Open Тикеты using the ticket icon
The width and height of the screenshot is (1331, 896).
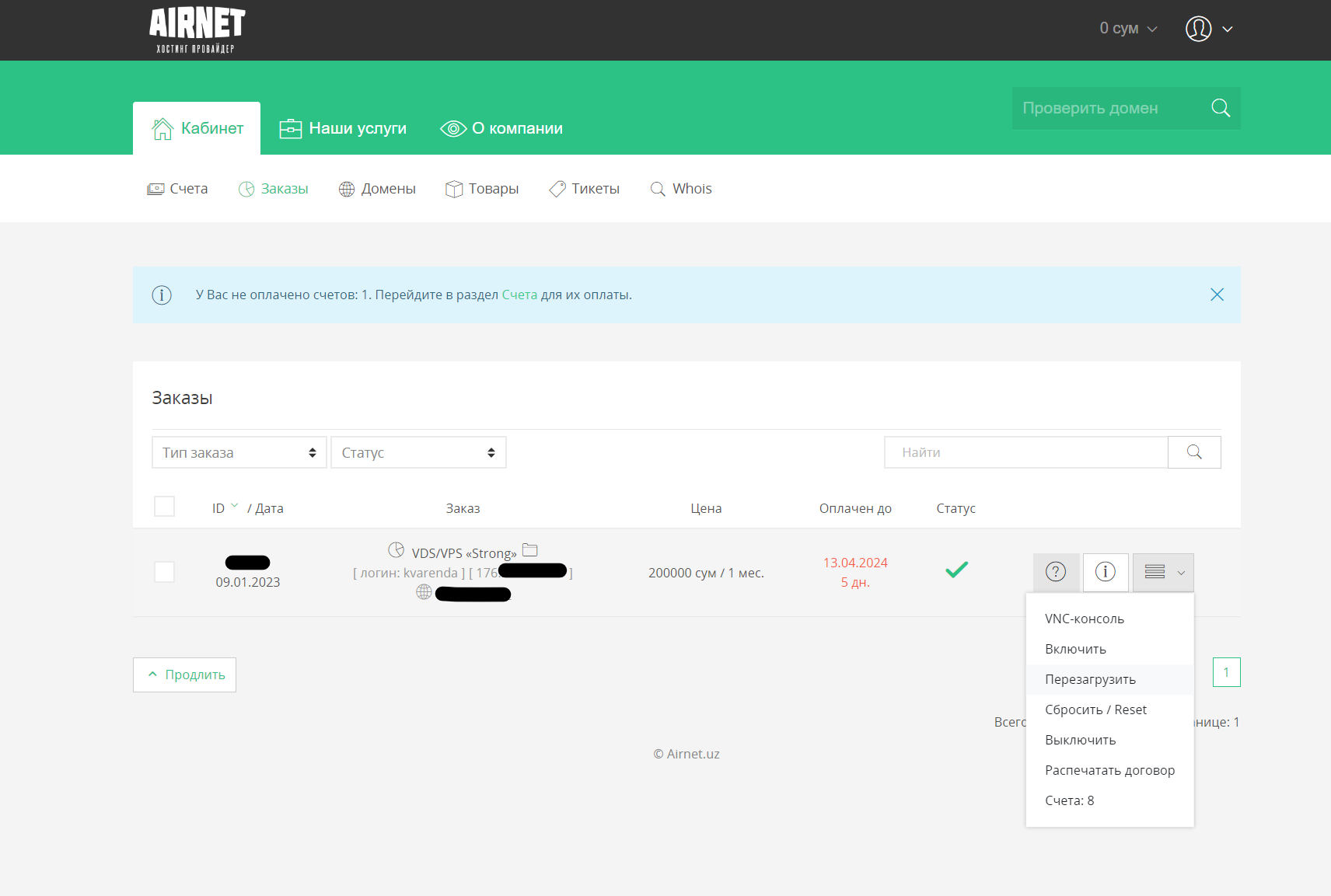pos(557,188)
